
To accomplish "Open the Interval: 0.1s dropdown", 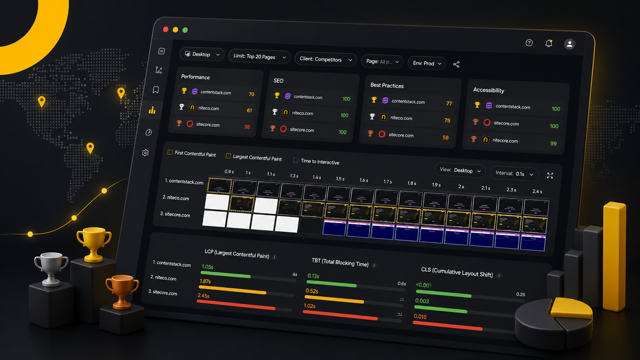I will click(x=514, y=173).
